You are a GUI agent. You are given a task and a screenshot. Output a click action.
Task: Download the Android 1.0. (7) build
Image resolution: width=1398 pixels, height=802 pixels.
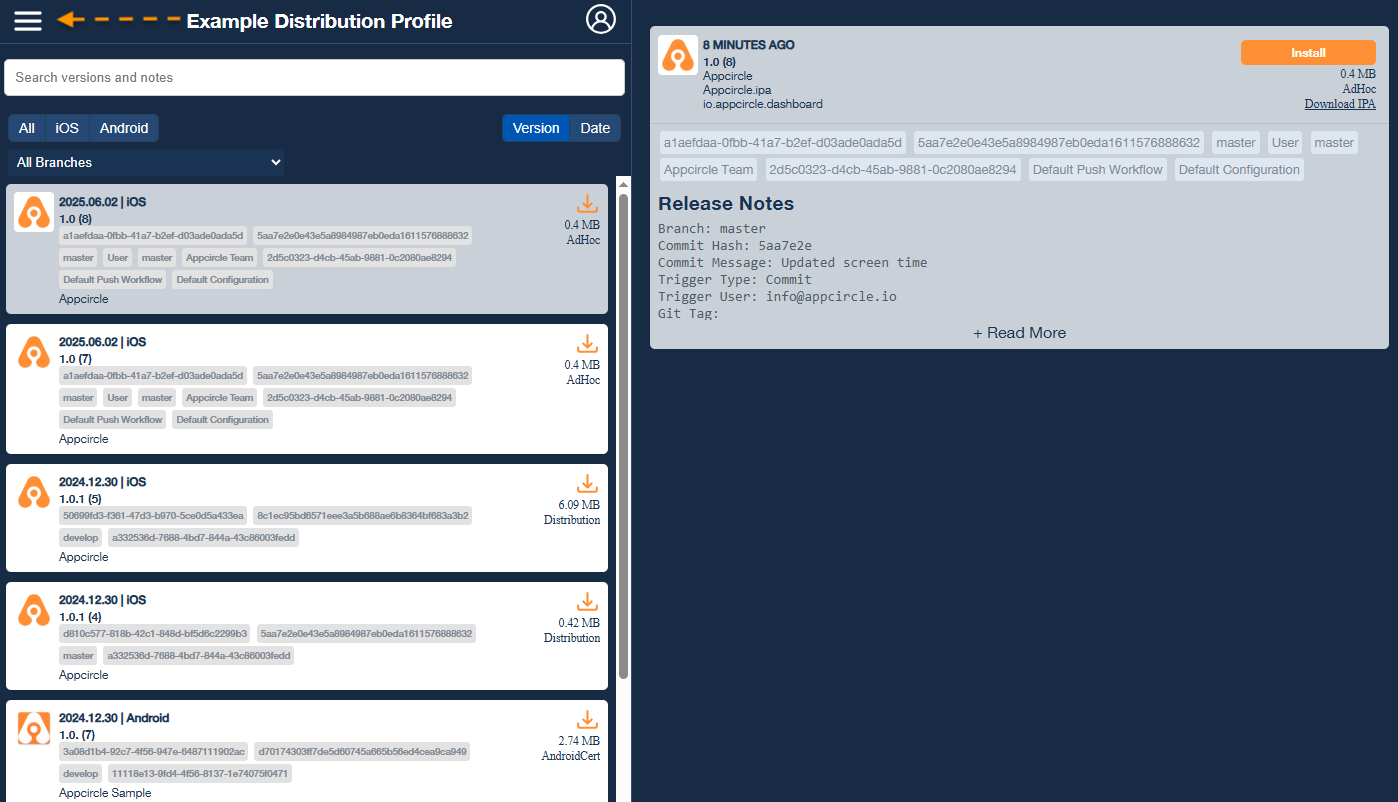(x=587, y=720)
